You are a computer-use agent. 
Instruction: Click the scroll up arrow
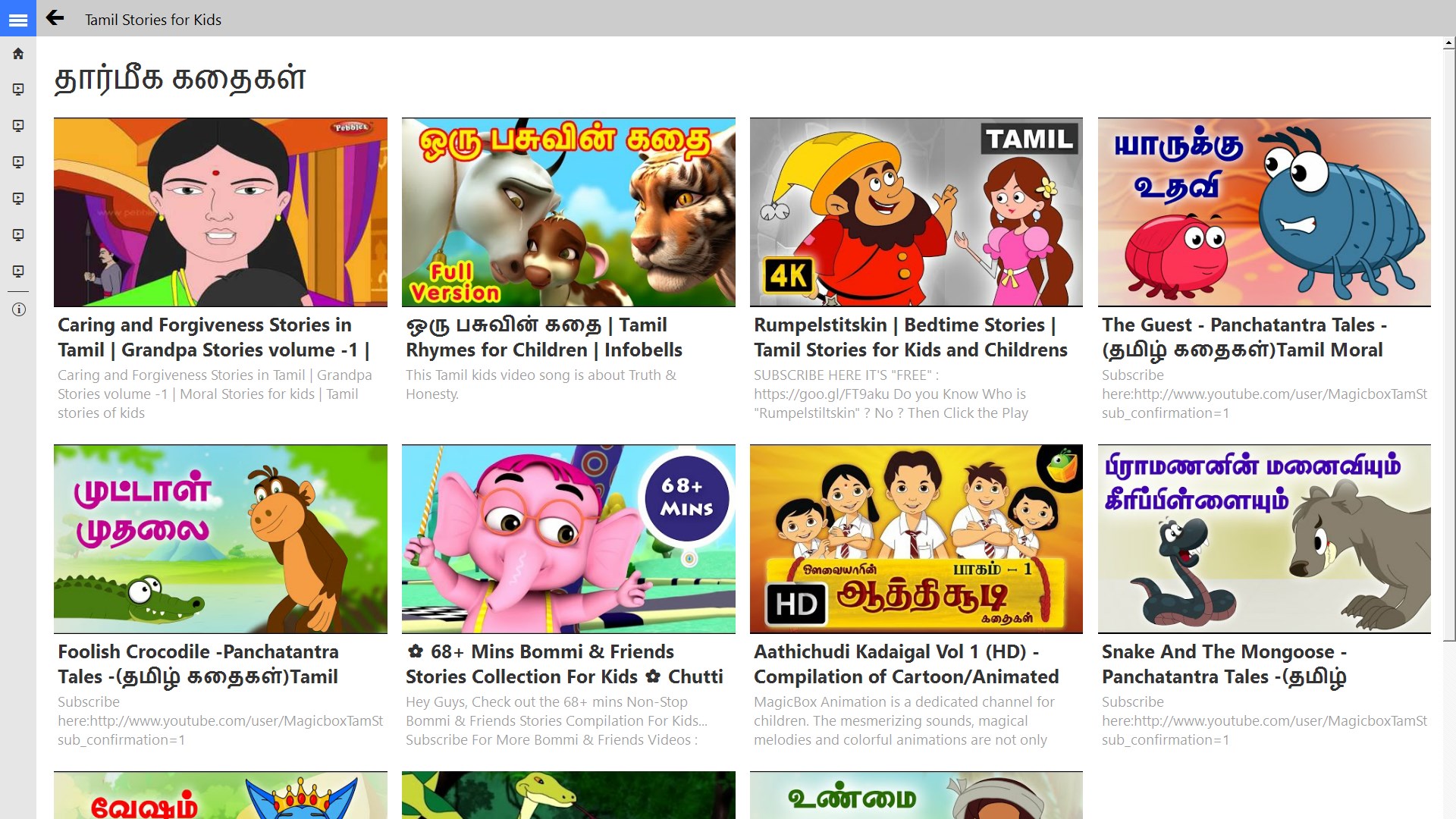click(x=1448, y=44)
